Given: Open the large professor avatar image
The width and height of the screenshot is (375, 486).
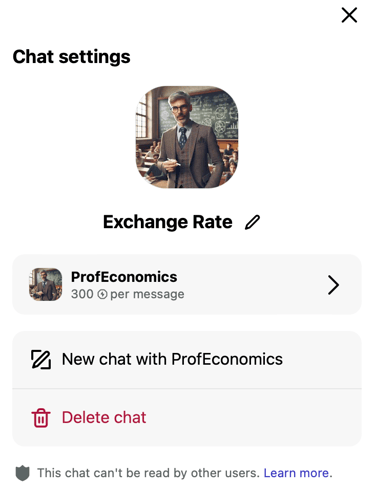Looking at the screenshot, I should [187, 137].
